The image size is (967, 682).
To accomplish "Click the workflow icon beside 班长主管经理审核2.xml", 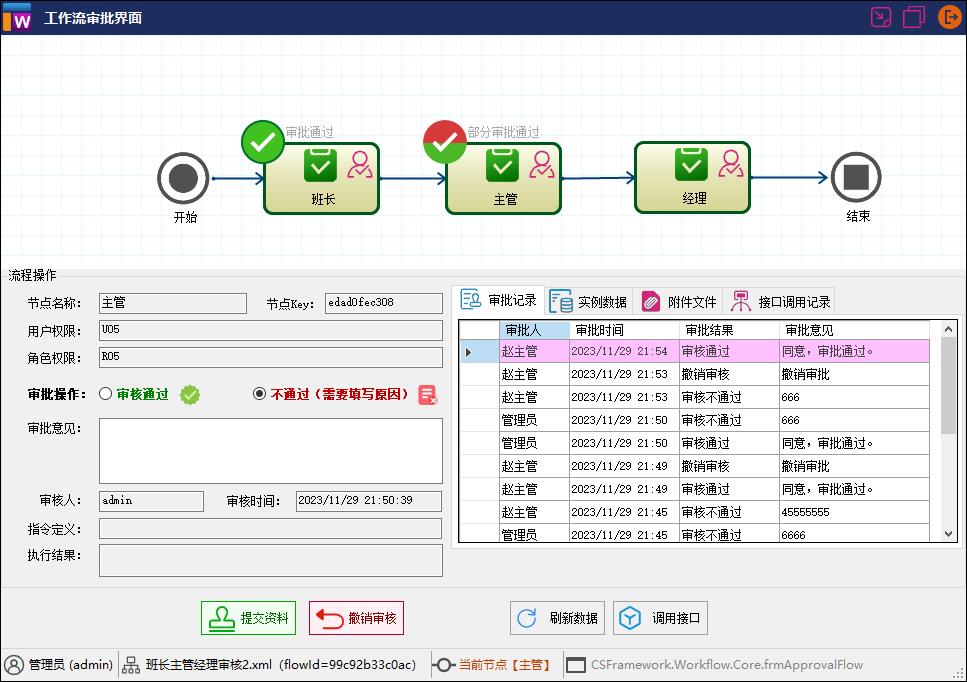I will click(x=129, y=663).
